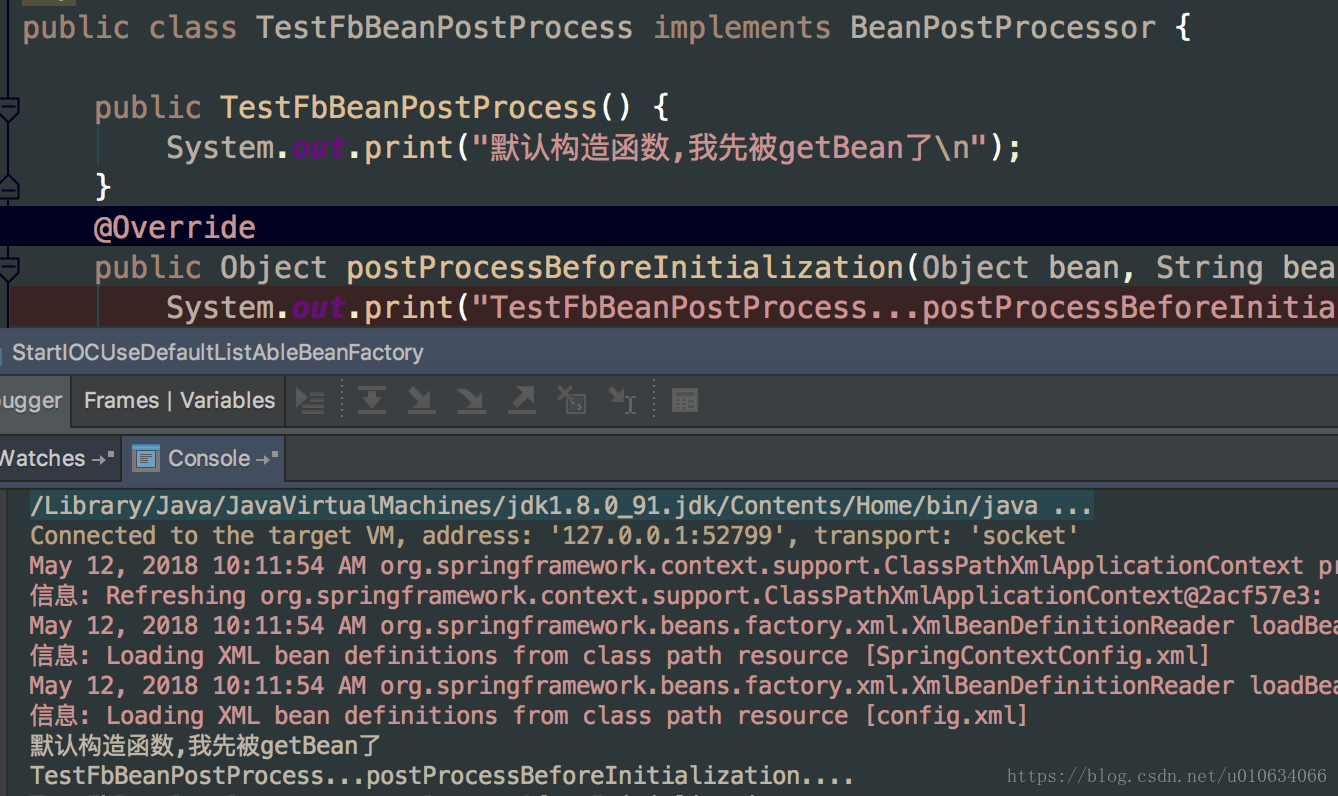Click the Drop Frame debugger icon
Image resolution: width=1338 pixels, height=796 pixels.
[x=572, y=401]
